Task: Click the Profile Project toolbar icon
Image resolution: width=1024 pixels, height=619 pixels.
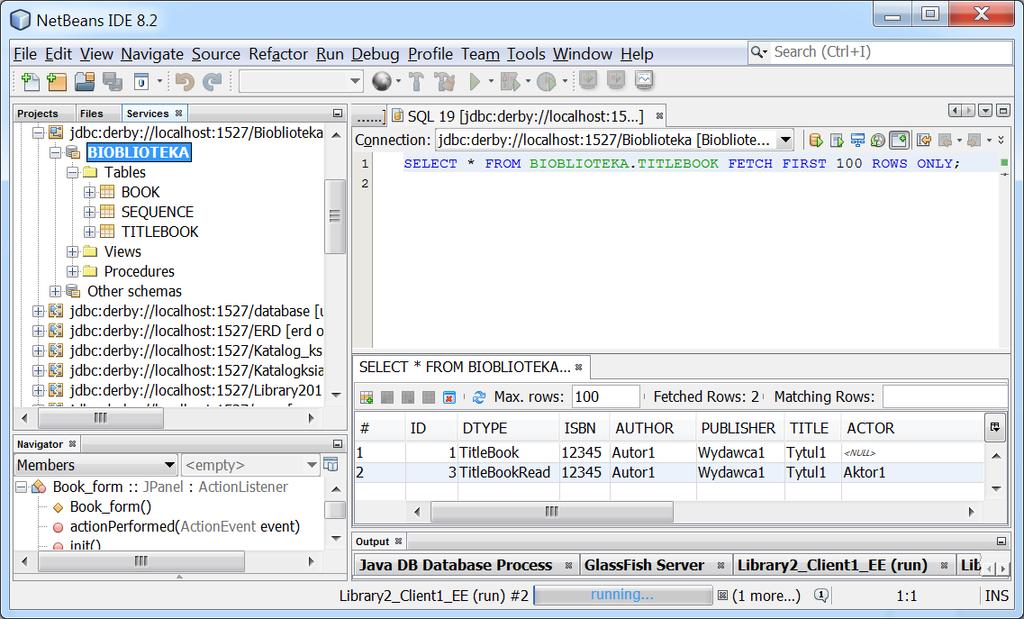Action: (546, 82)
